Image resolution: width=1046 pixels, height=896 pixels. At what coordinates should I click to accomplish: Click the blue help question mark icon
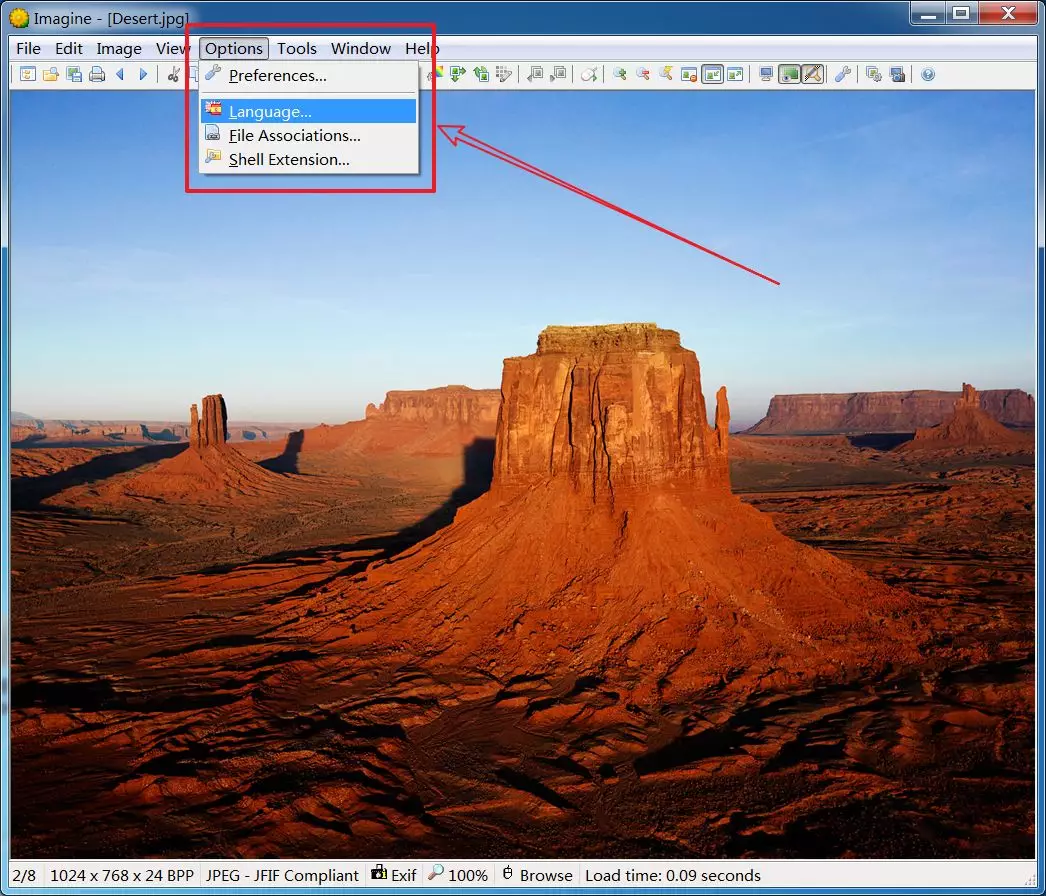click(928, 74)
